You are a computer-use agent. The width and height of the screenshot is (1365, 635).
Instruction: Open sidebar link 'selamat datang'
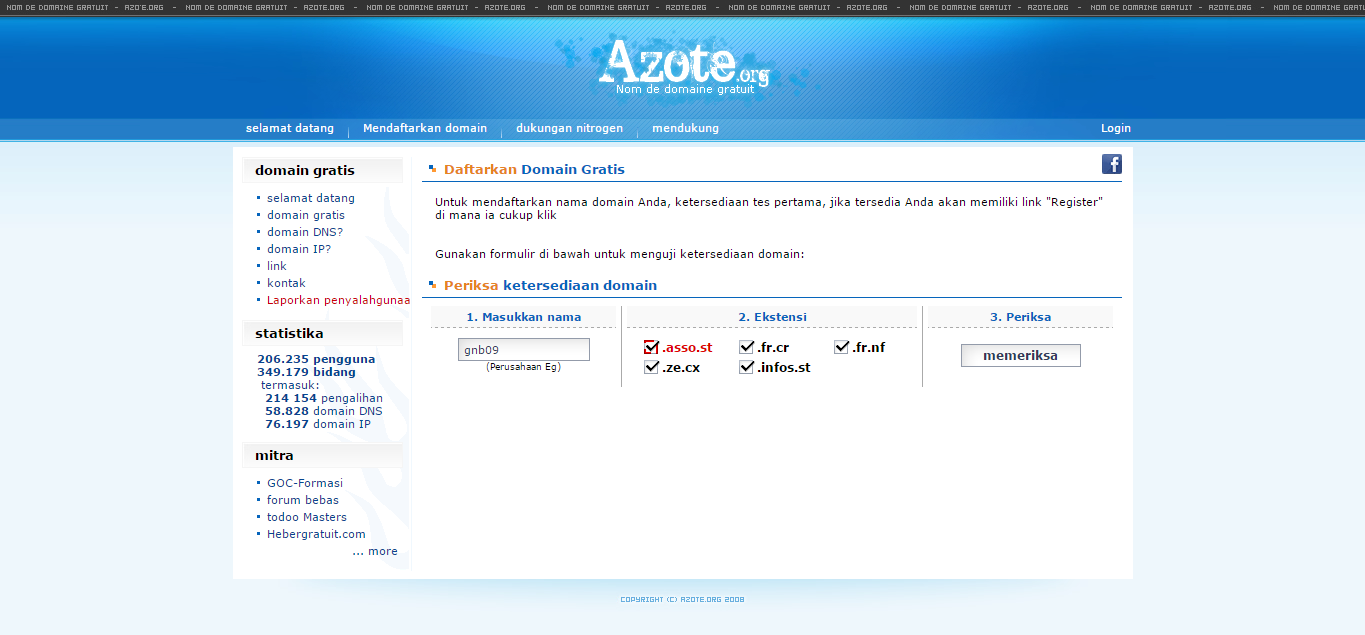[x=311, y=198]
